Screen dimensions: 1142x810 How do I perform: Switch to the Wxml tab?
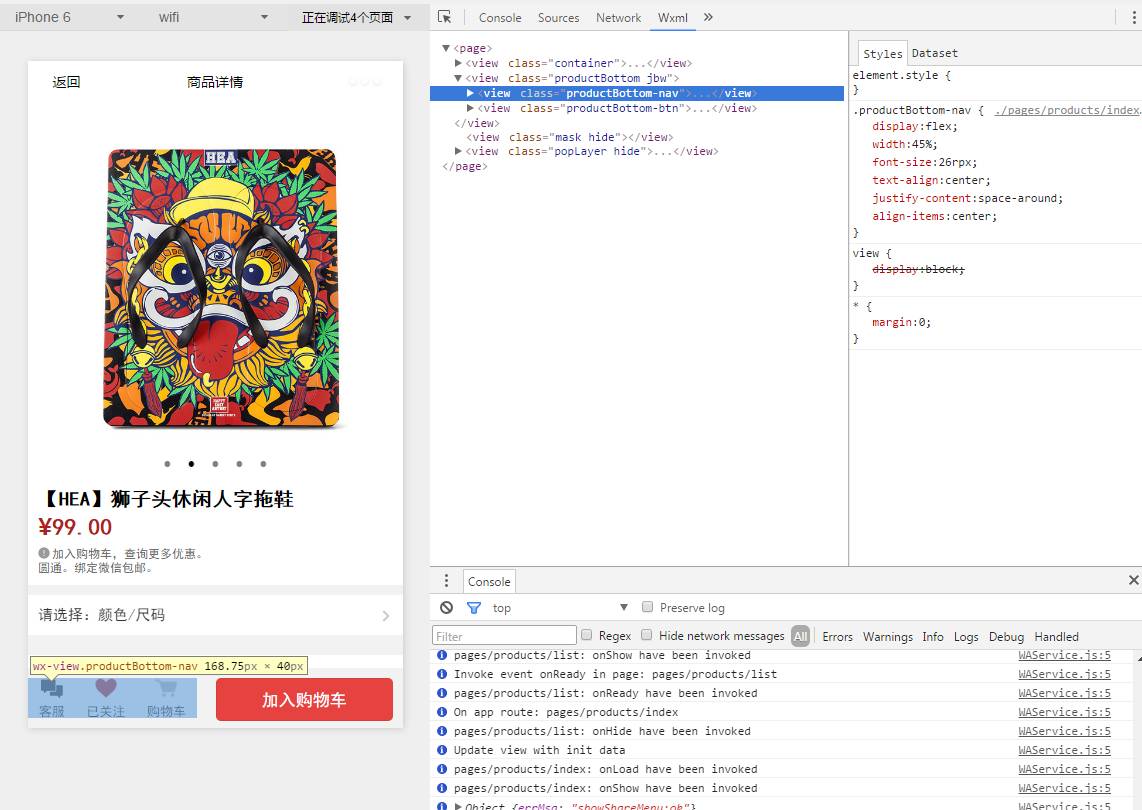pyautogui.click(x=672, y=17)
